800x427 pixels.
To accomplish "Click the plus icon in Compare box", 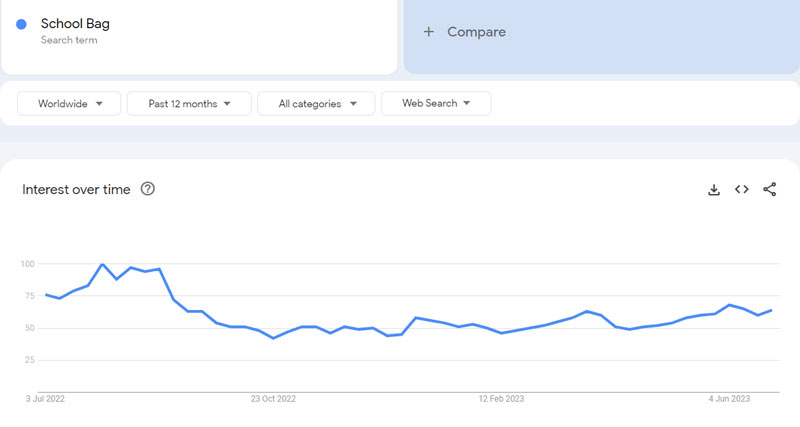I will [x=429, y=32].
